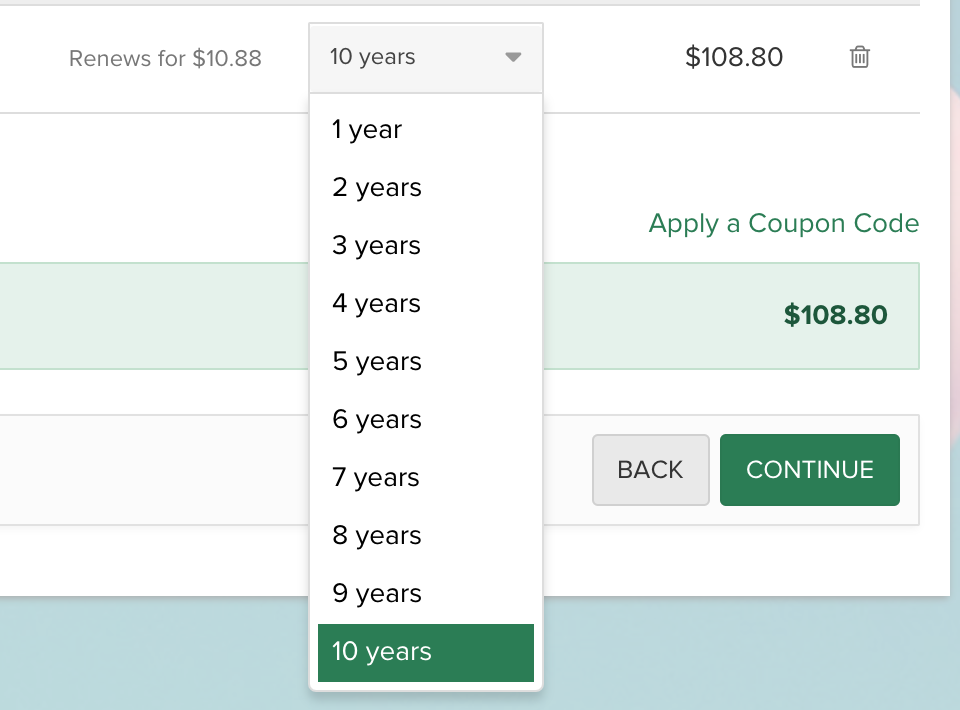
Task: Choose 2 years from the list
Action: pos(377,188)
